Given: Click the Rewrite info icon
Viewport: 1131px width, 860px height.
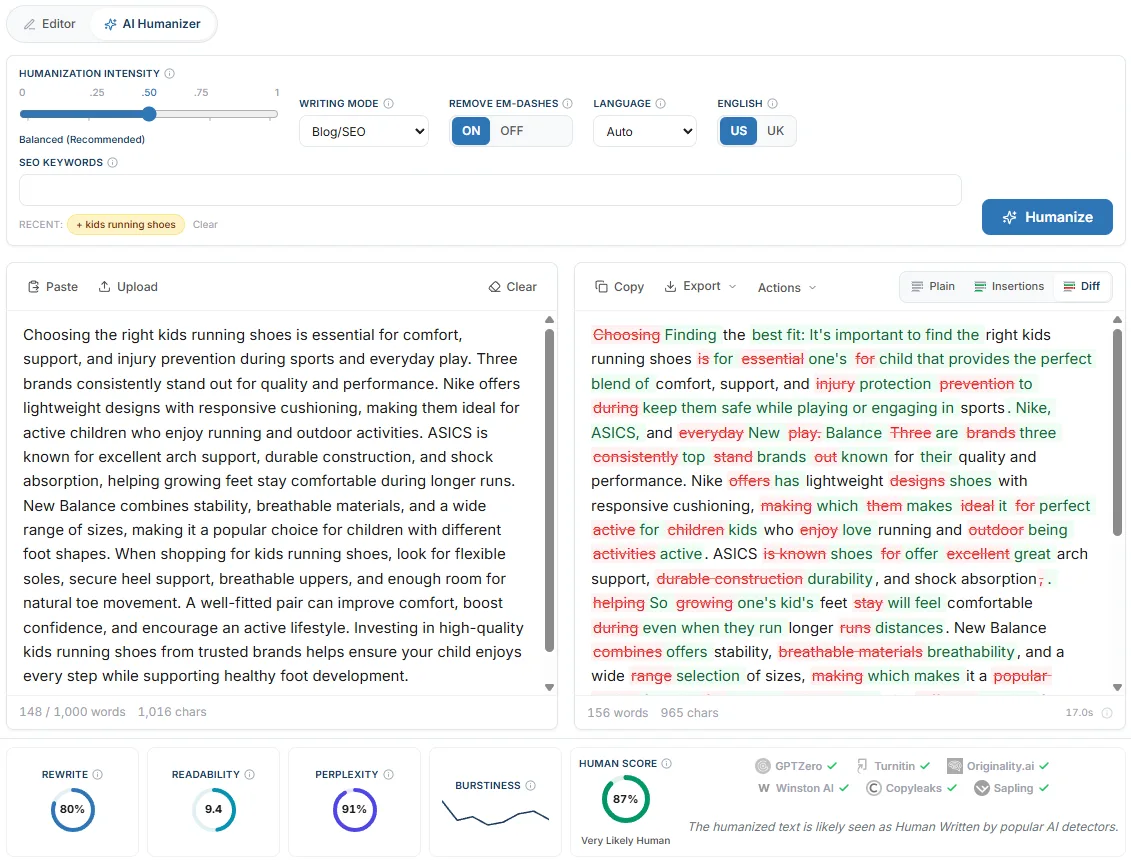Looking at the screenshot, I should coord(97,774).
